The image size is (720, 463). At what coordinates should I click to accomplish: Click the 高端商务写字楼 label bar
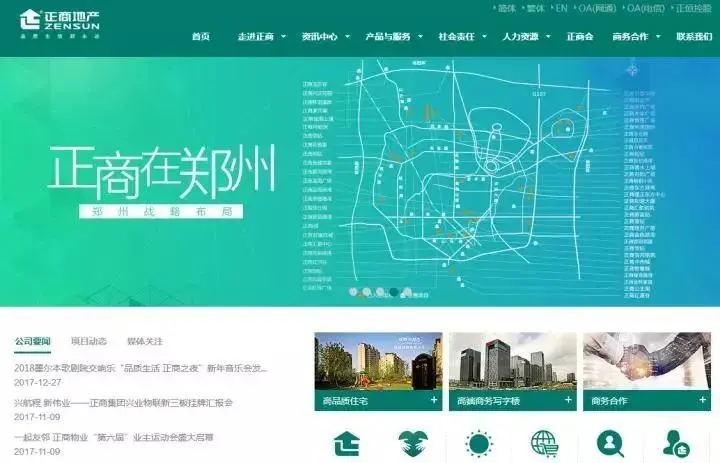(512, 401)
